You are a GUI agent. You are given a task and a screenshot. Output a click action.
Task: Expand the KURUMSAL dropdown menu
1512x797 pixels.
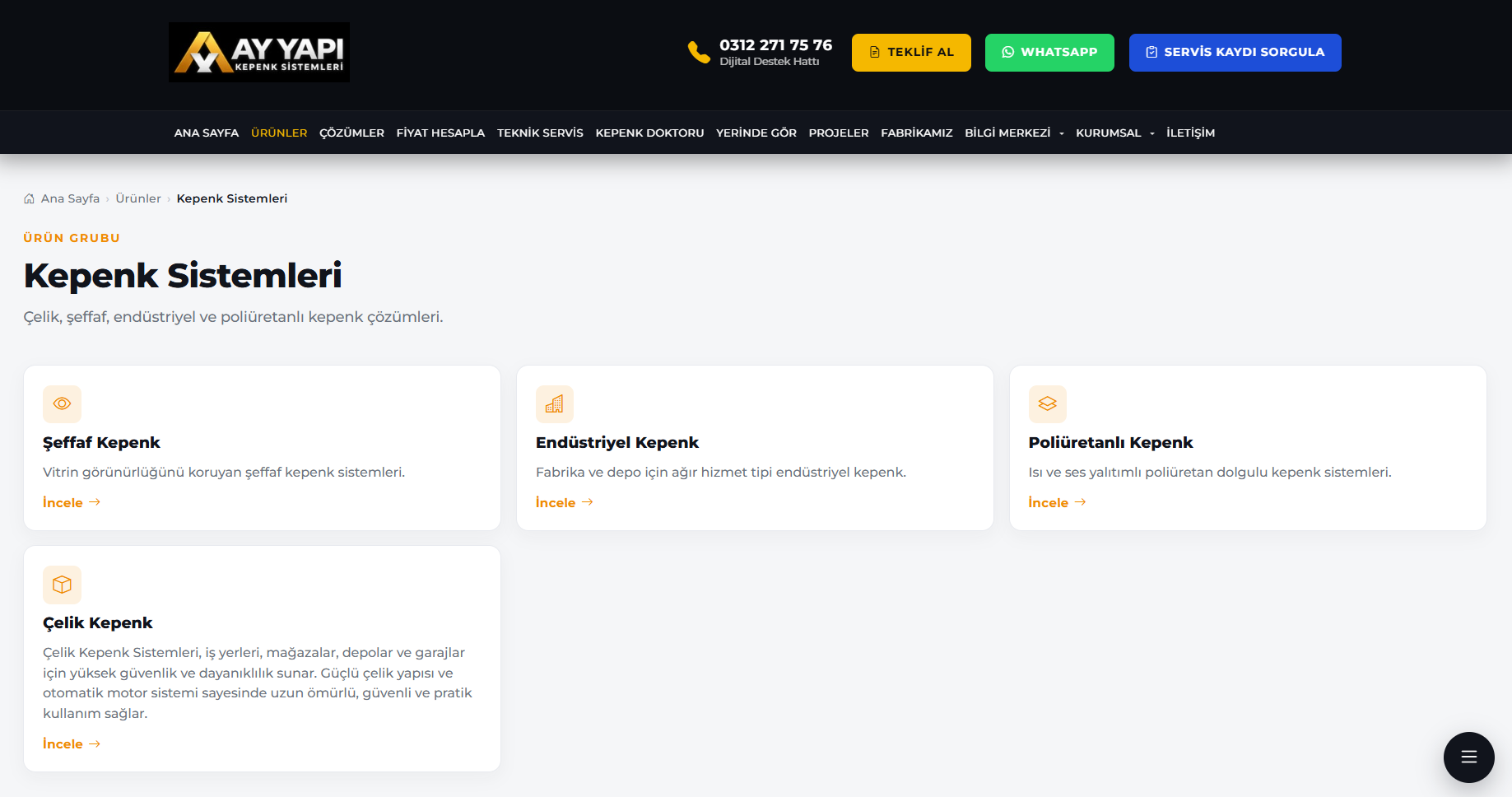(1115, 133)
